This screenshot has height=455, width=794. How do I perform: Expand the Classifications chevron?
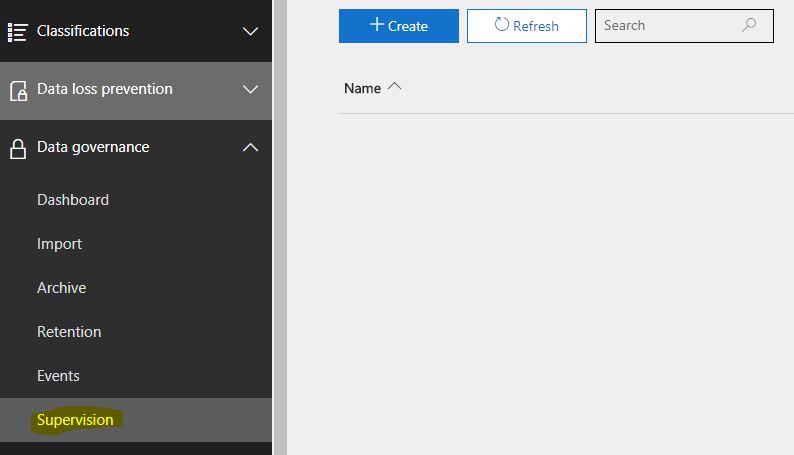coord(250,31)
